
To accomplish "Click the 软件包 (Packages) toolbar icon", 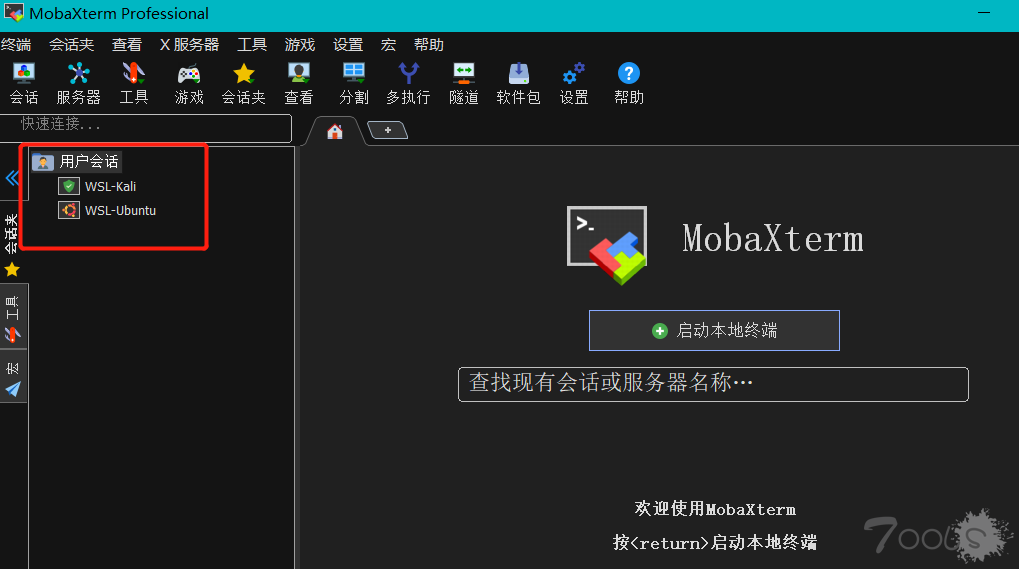I will pyautogui.click(x=519, y=84).
